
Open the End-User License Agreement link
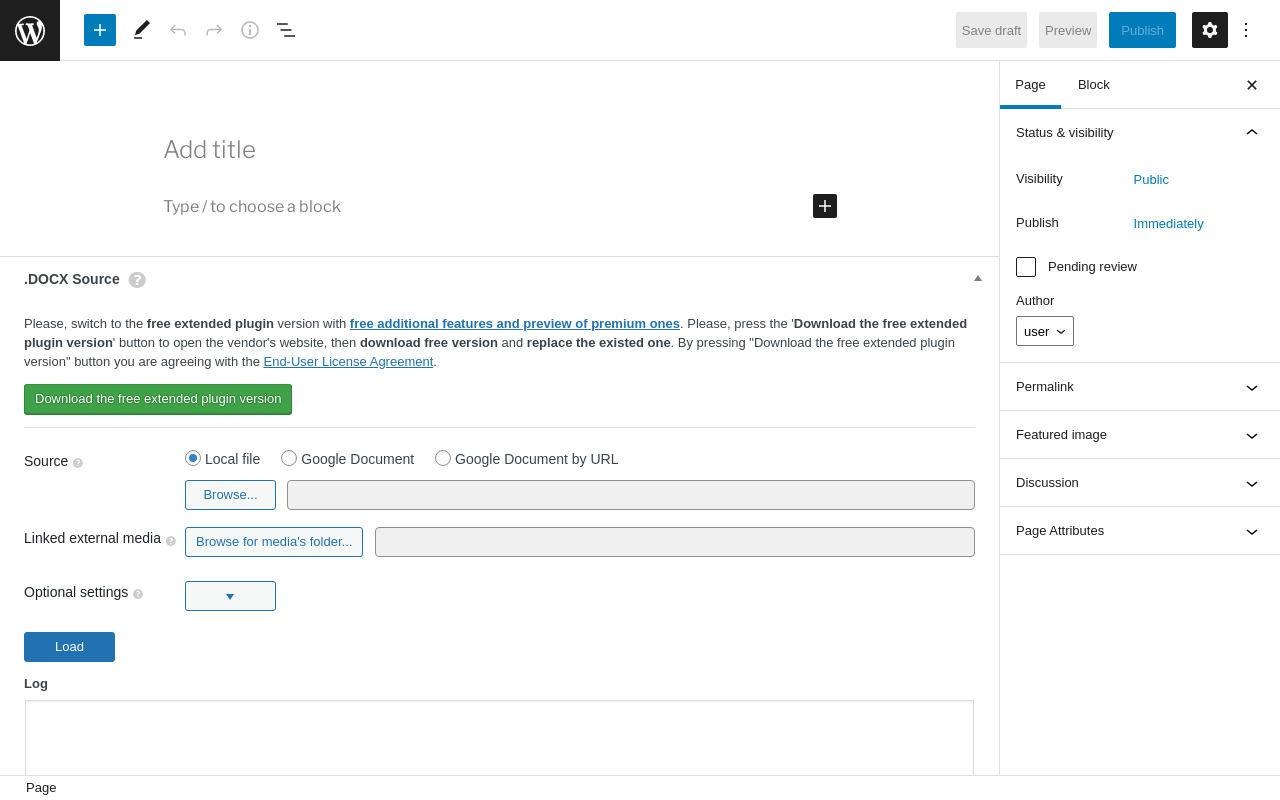[348, 362]
